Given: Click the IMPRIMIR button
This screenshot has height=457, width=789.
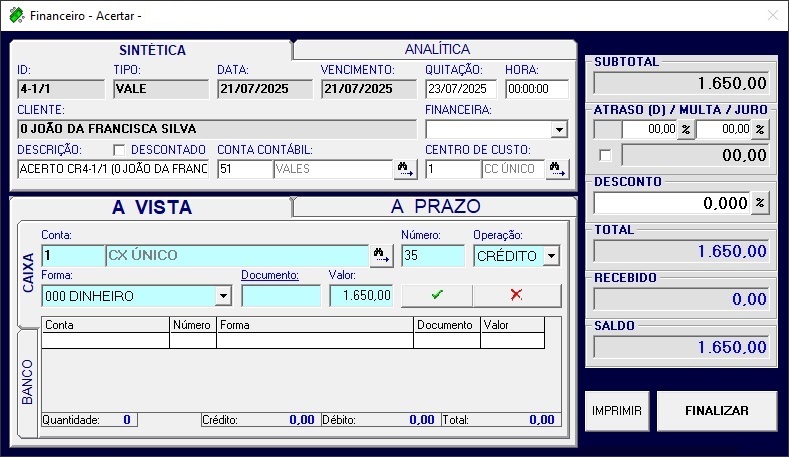Looking at the screenshot, I should pyautogui.click(x=617, y=411).
